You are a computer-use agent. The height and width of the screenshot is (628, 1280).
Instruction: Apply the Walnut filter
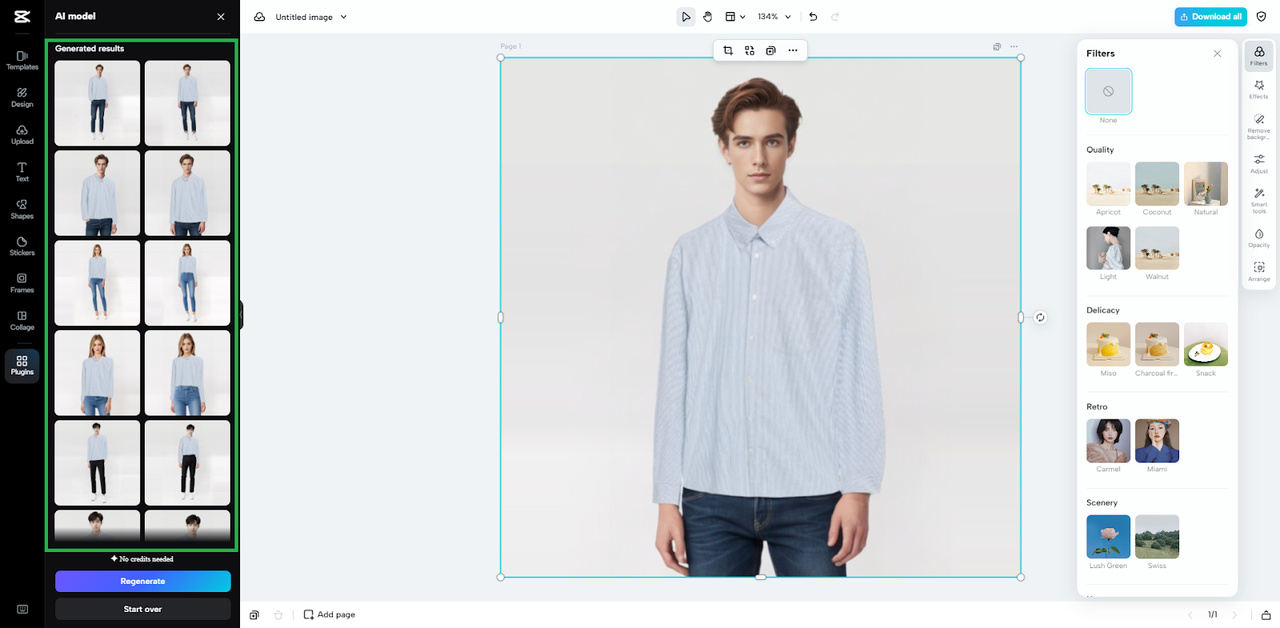1157,248
